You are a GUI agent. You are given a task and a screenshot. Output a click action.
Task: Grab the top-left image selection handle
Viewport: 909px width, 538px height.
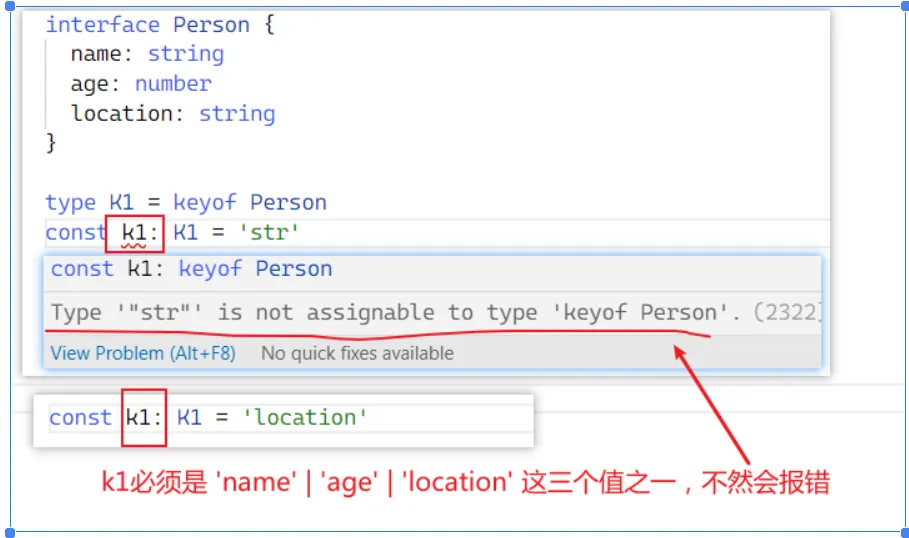click(x=10, y=7)
